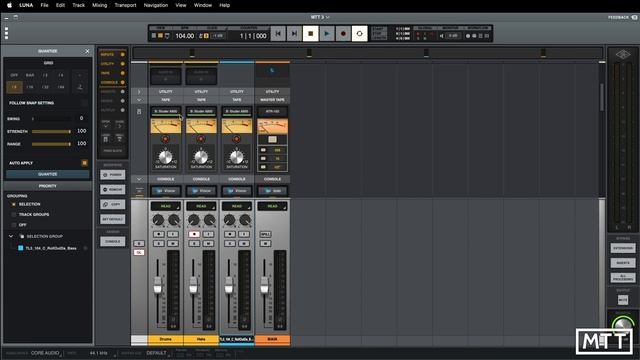Toggle the Follow Snap Setting checkbox
This screenshot has width=640, height=360.
pyautogui.click(x=84, y=103)
